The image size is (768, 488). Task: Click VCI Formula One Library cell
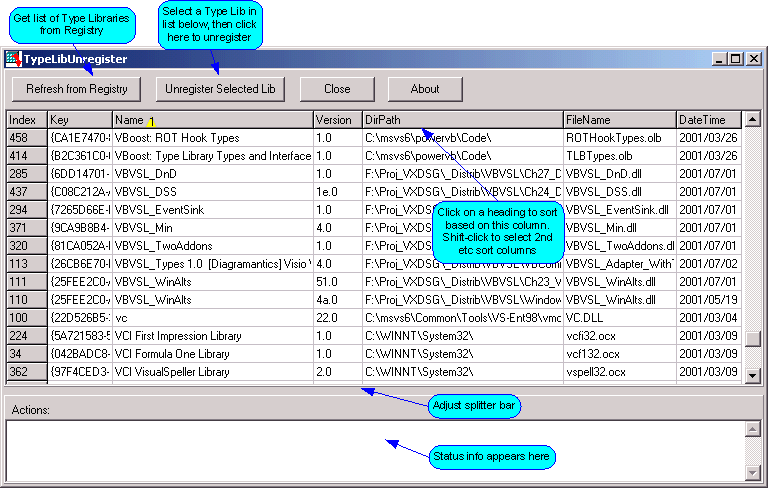pos(213,354)
